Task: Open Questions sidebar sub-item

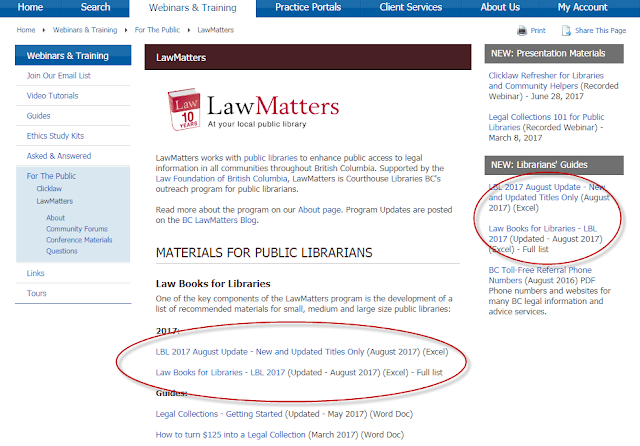Action: 62,251
